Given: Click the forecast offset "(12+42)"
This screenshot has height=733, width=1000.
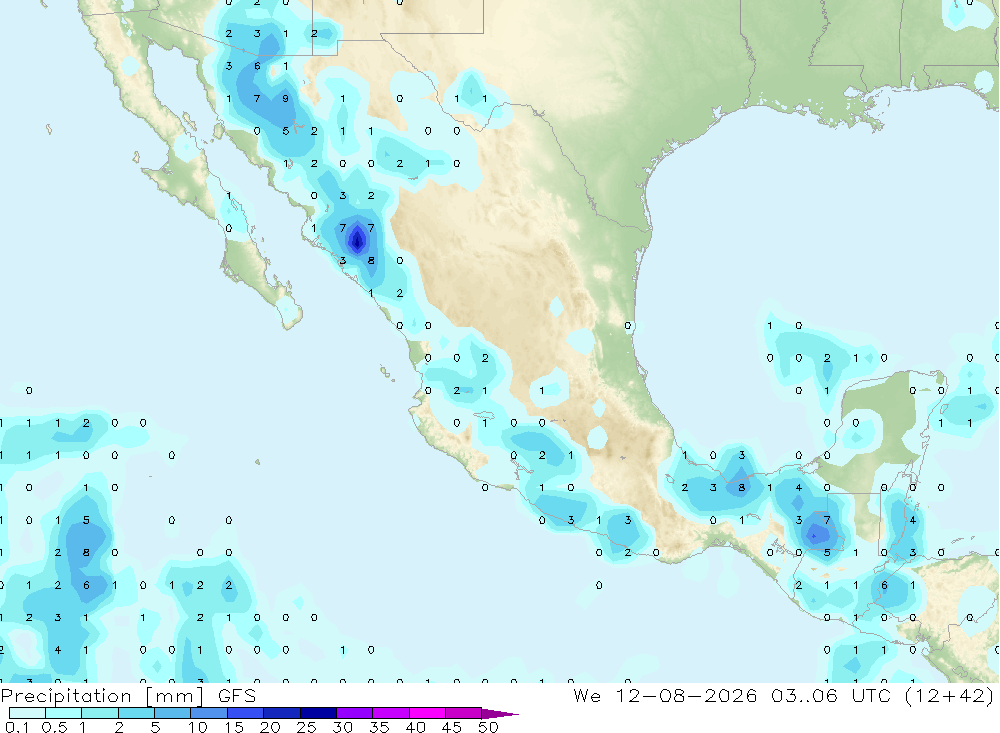Looking at the screenshot, I should click(950, 695).
